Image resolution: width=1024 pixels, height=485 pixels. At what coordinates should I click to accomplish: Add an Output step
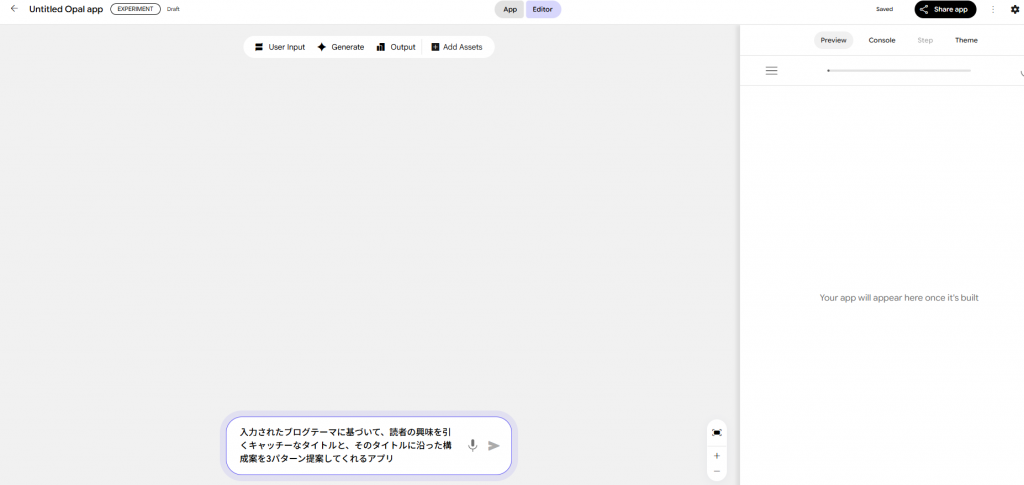coord(396,47)
